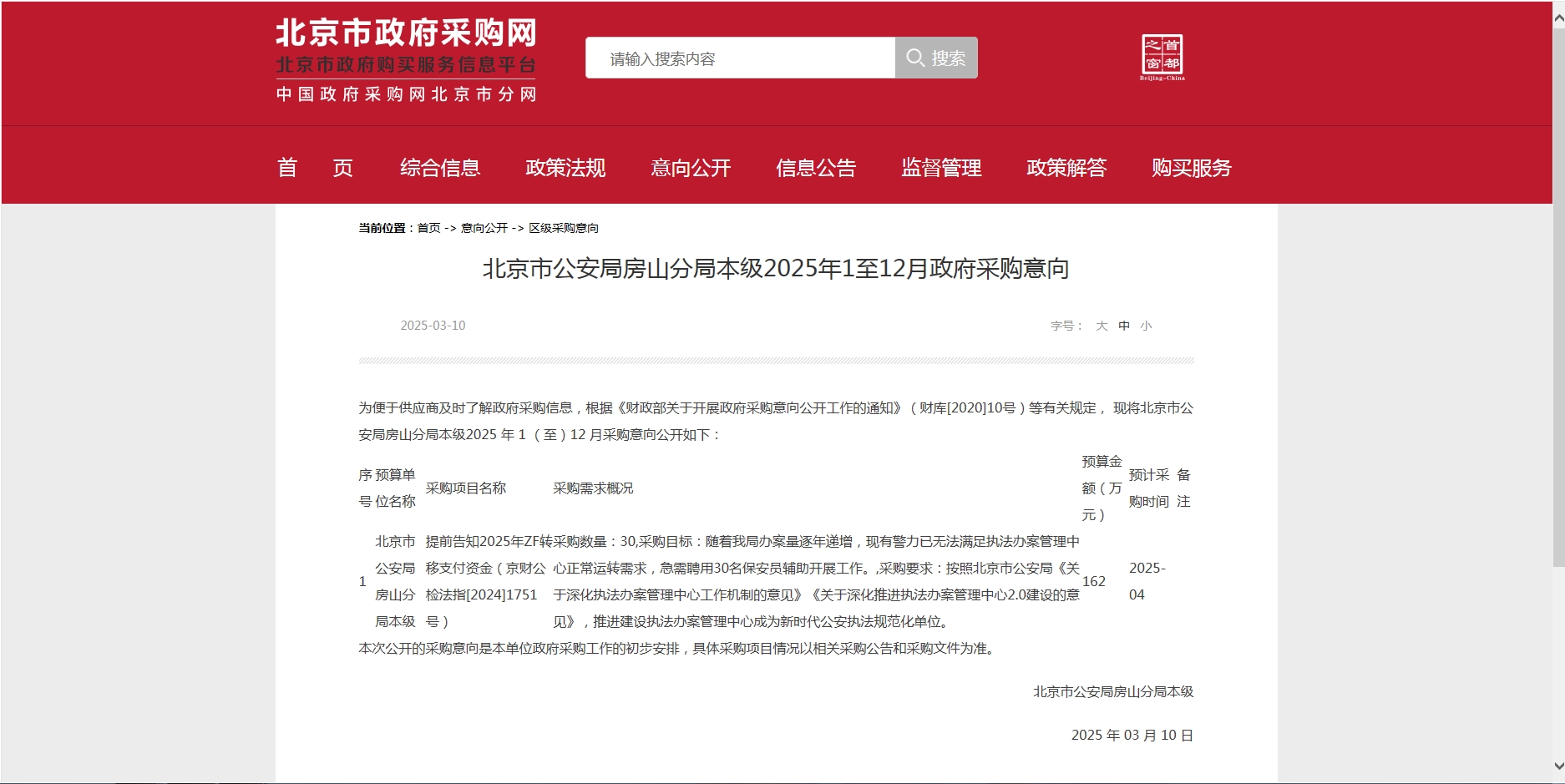Go to 意向公开 in the breadcrumb
Screen dimensions: 1565x784
click(x=484, y=228)
